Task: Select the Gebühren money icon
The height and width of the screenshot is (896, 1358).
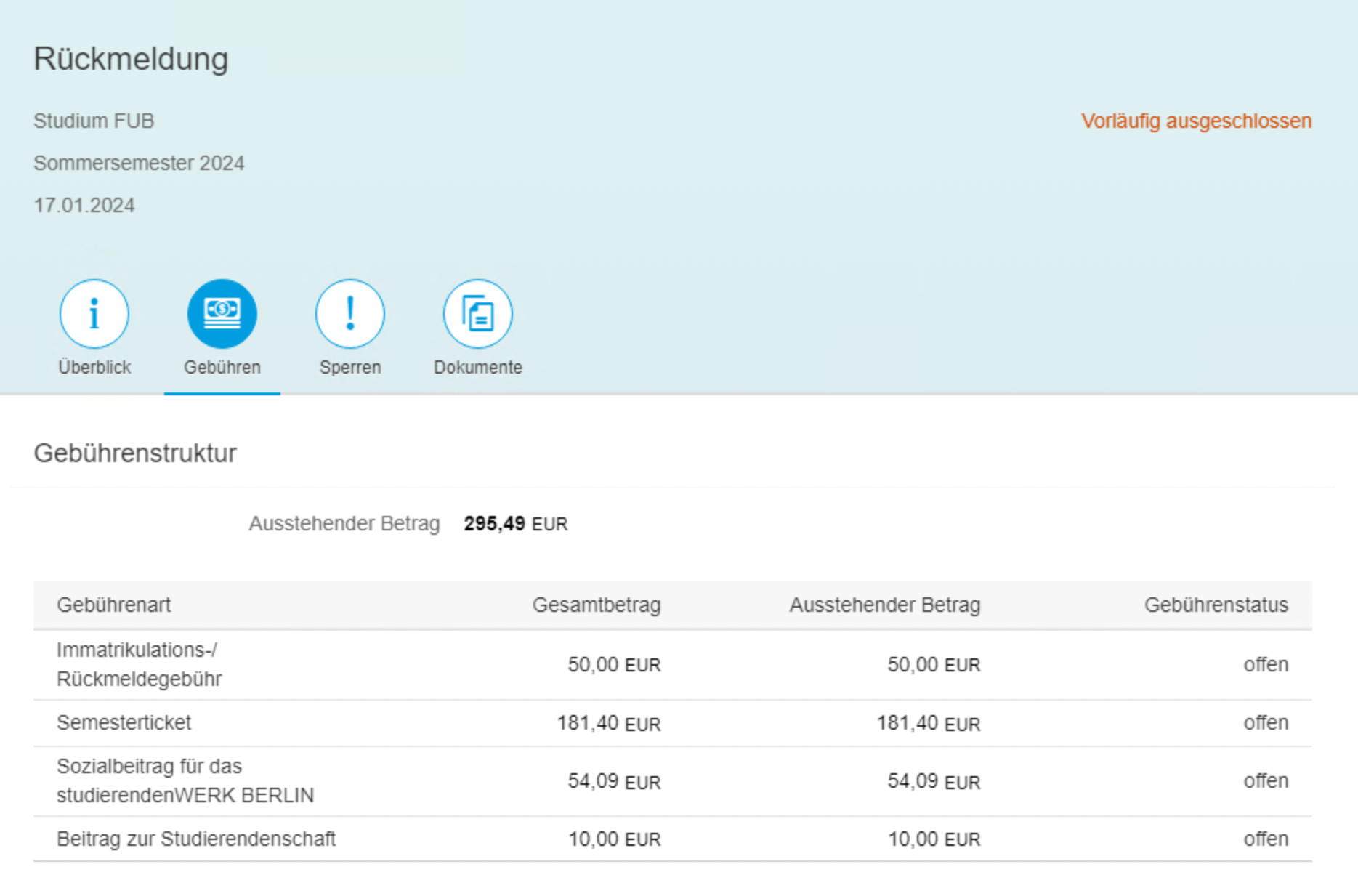Action: [222, 314]
